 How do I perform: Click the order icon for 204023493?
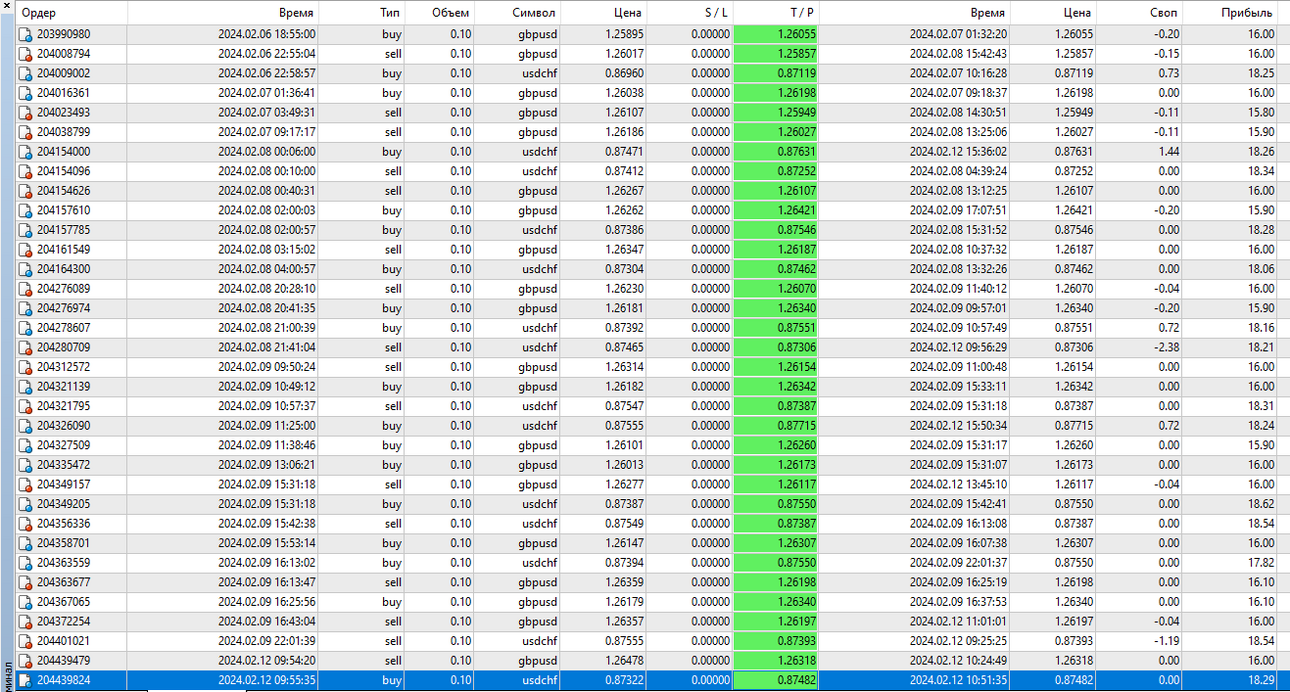pos(26,112)
